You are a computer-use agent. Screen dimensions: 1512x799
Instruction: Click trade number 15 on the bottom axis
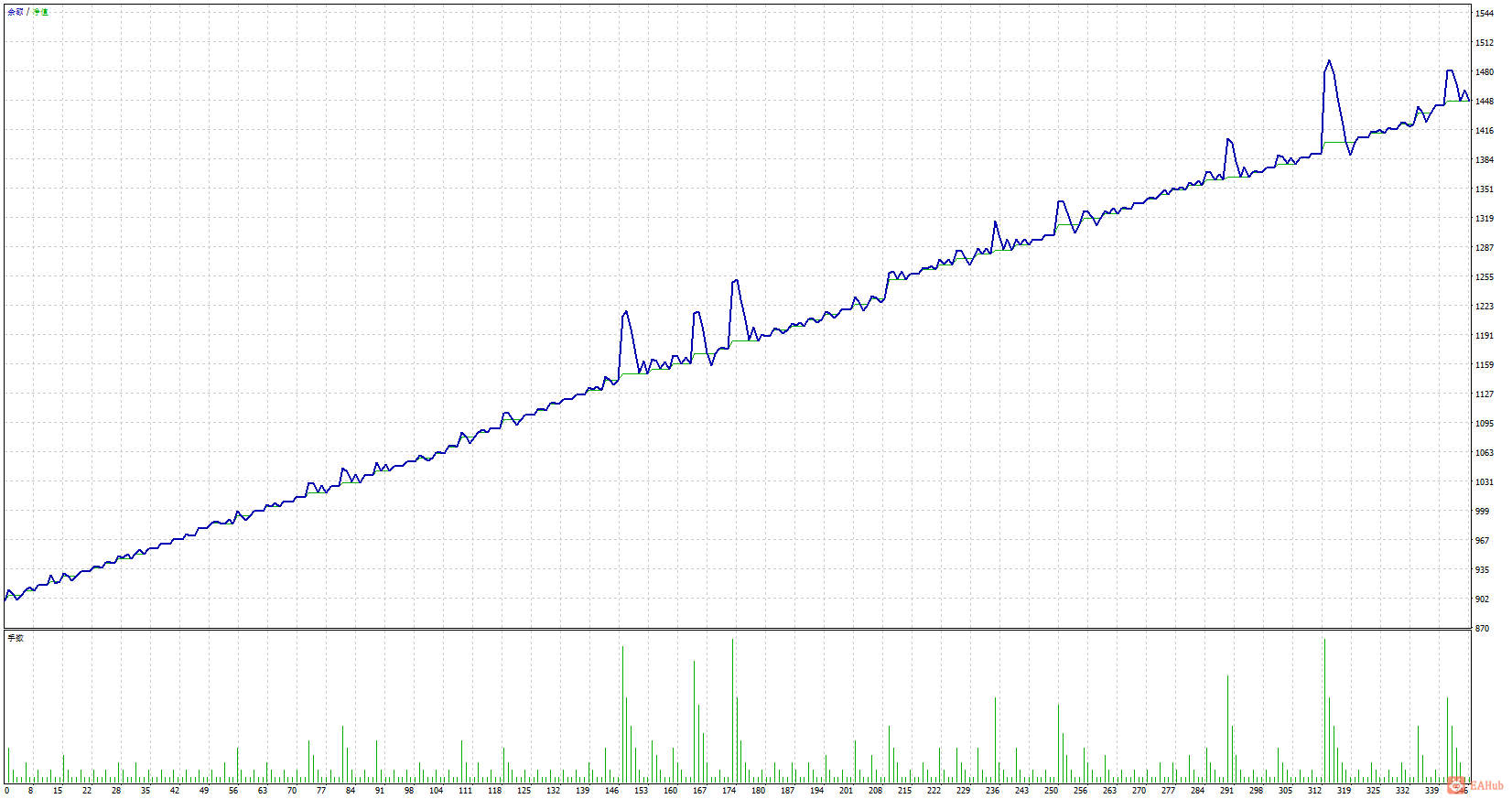coord(58,791)
